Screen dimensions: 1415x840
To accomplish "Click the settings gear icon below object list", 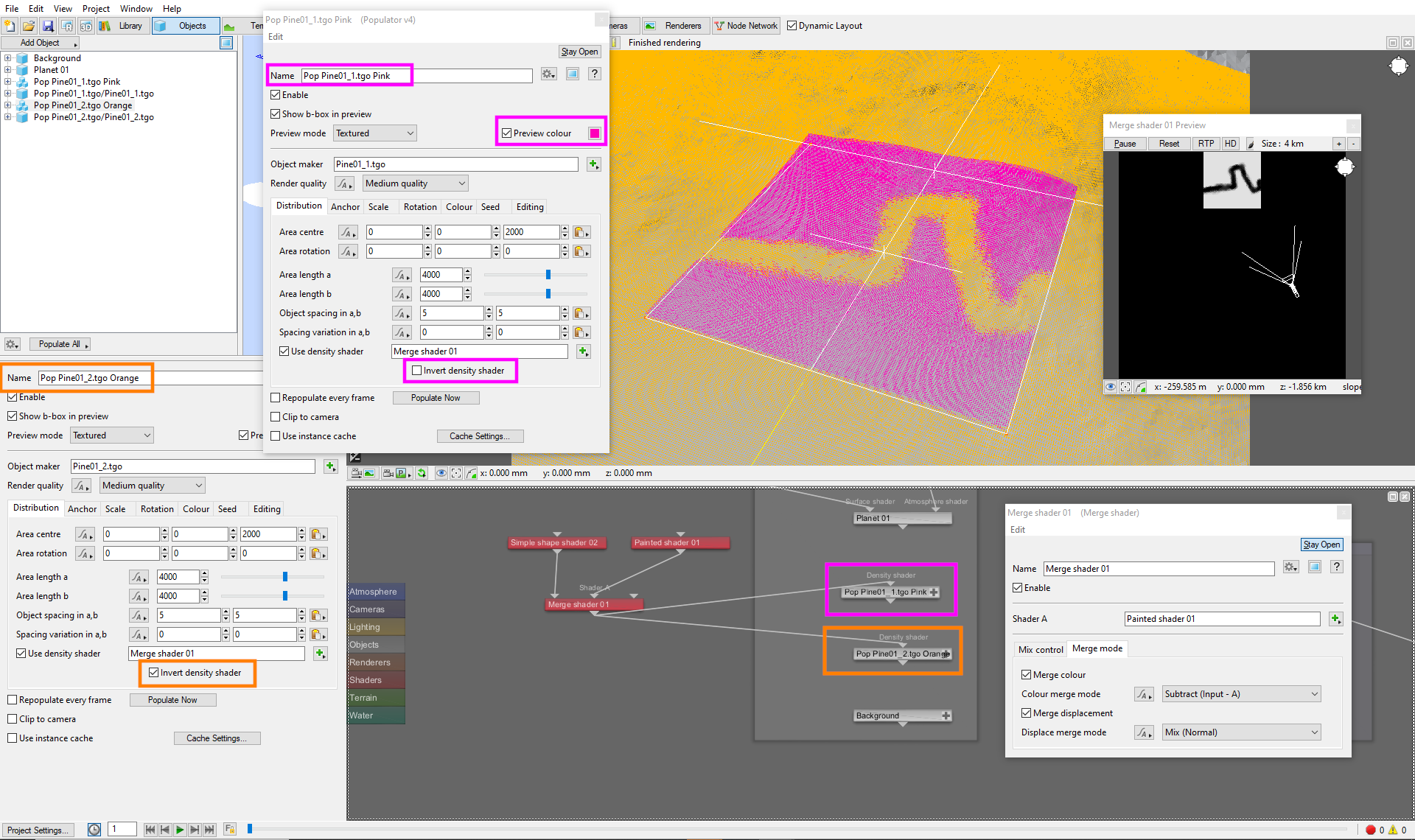I will coord(12,344).
